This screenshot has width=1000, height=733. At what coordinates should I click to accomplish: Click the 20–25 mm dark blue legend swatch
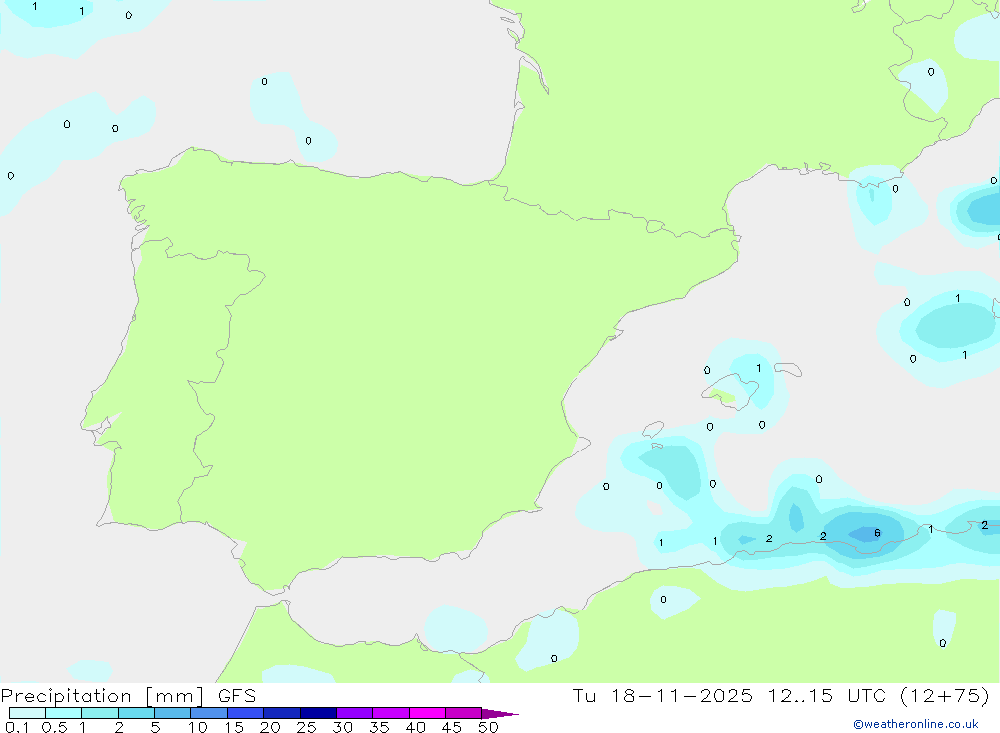click(x=282, y=713)
